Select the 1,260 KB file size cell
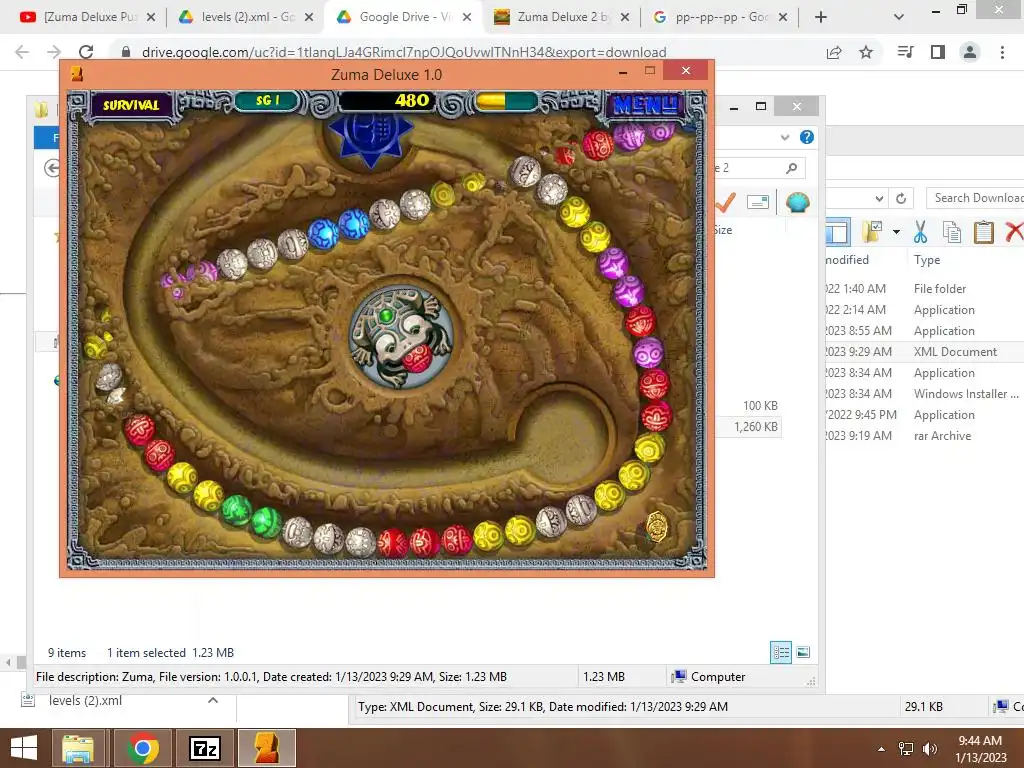1024x768 pixels. 756,426
